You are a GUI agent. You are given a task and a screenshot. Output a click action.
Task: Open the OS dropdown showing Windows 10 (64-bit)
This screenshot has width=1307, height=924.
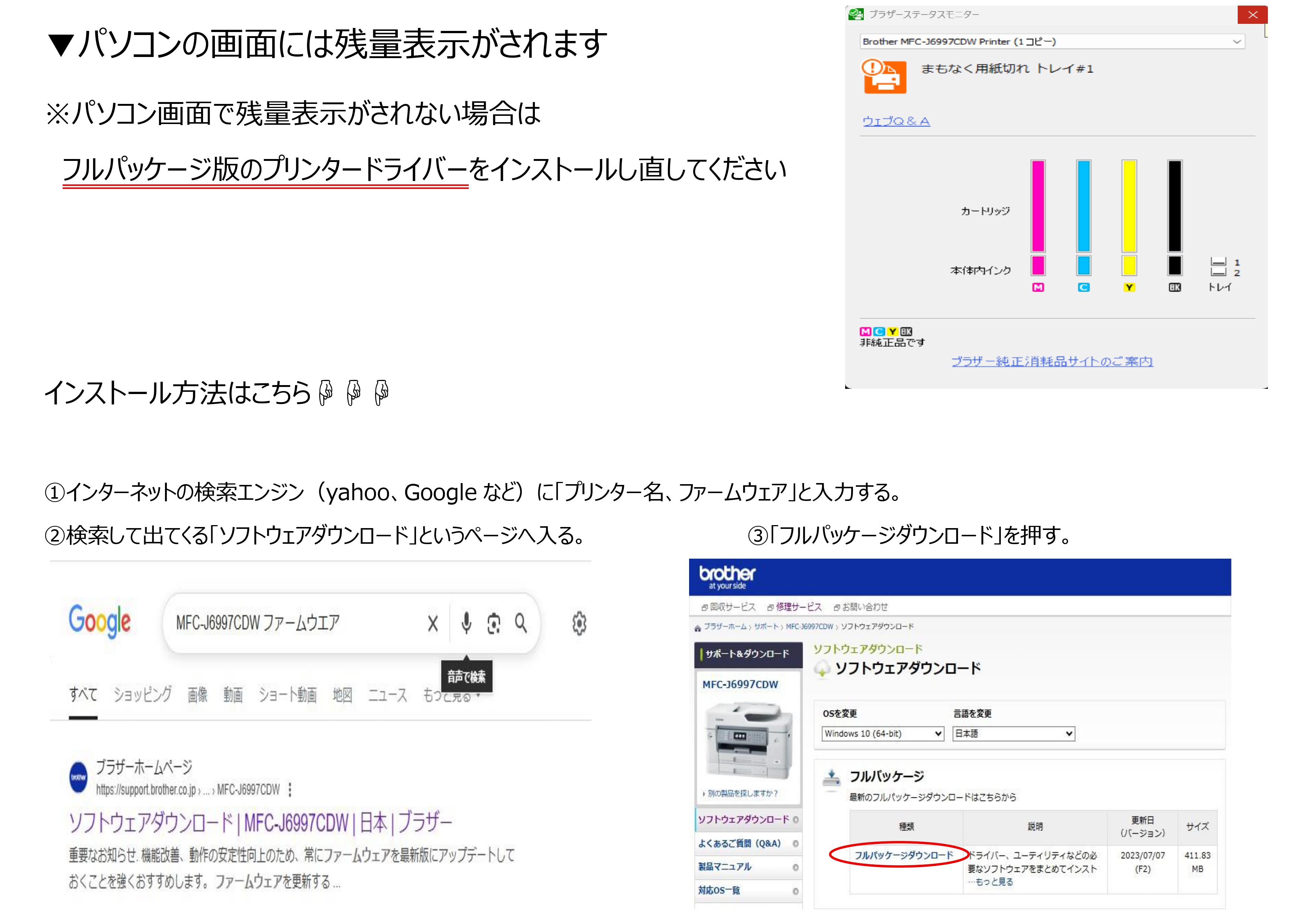882,733
